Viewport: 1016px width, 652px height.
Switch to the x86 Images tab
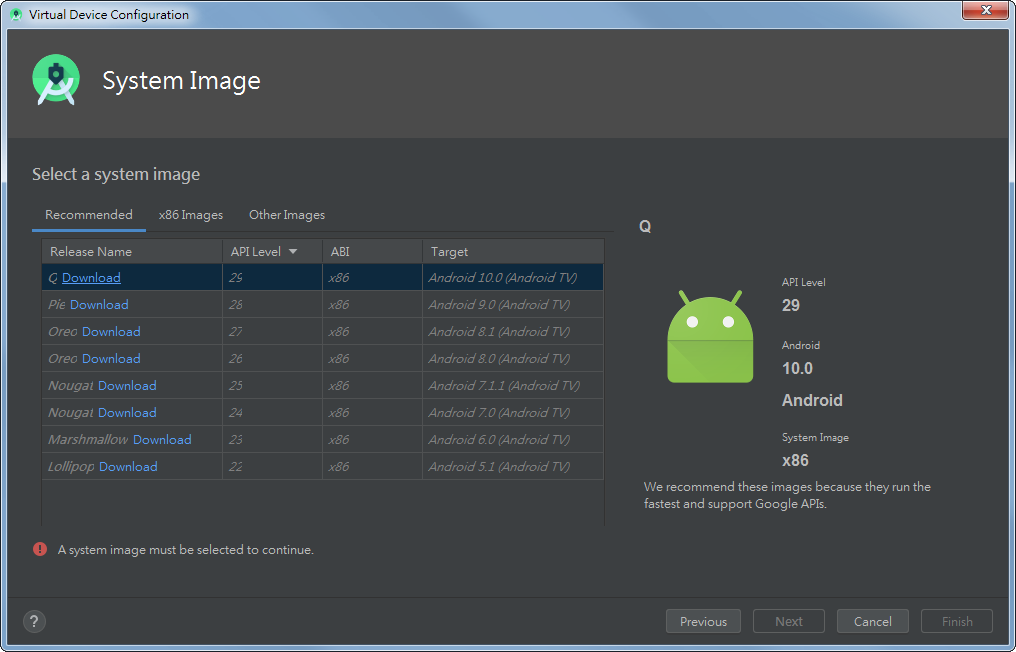tap(190, 215)
